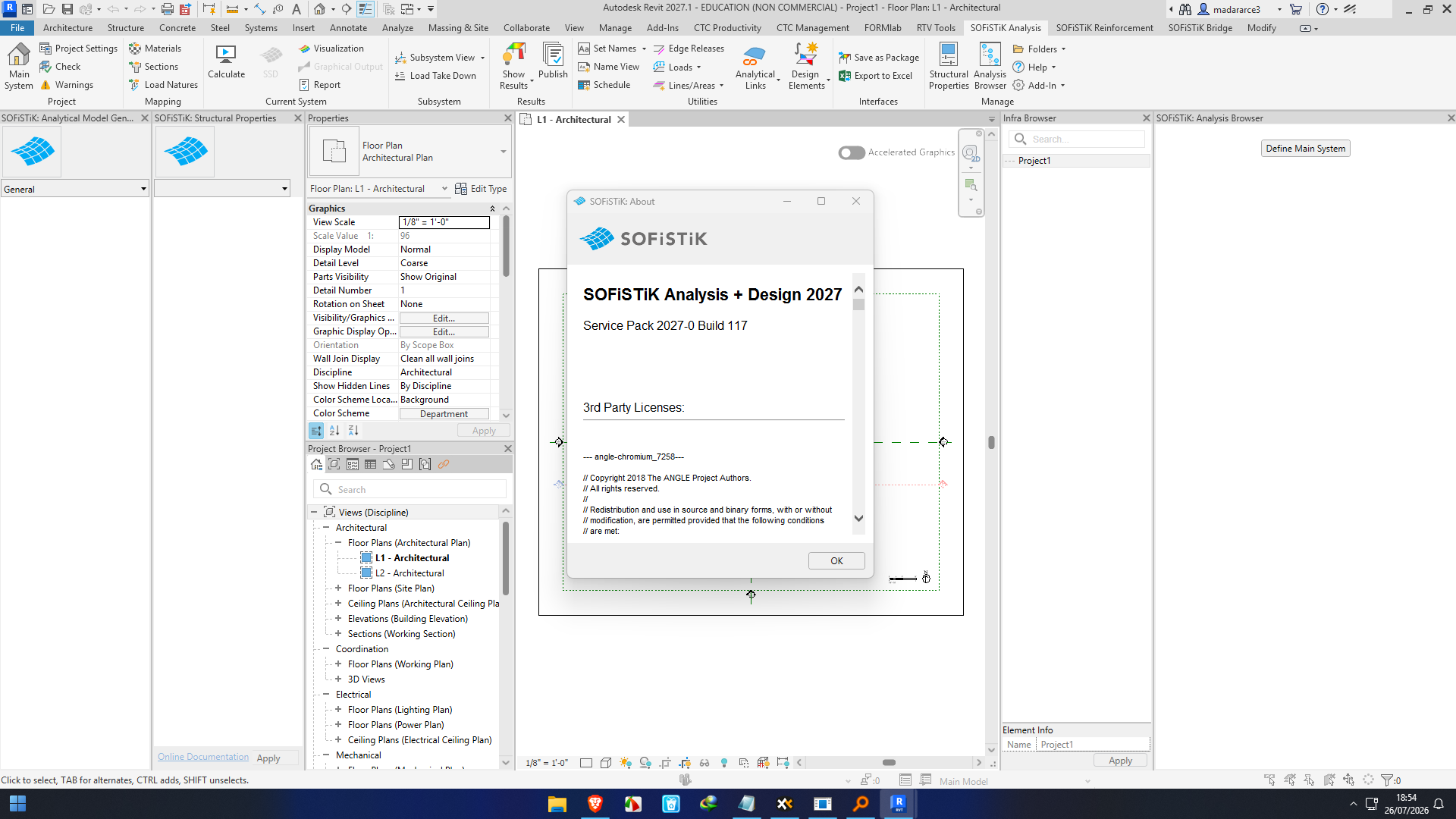This screenshot has width=1456, height=819.
Task: Click OK in About dialog
Action: tap(836, 561)
